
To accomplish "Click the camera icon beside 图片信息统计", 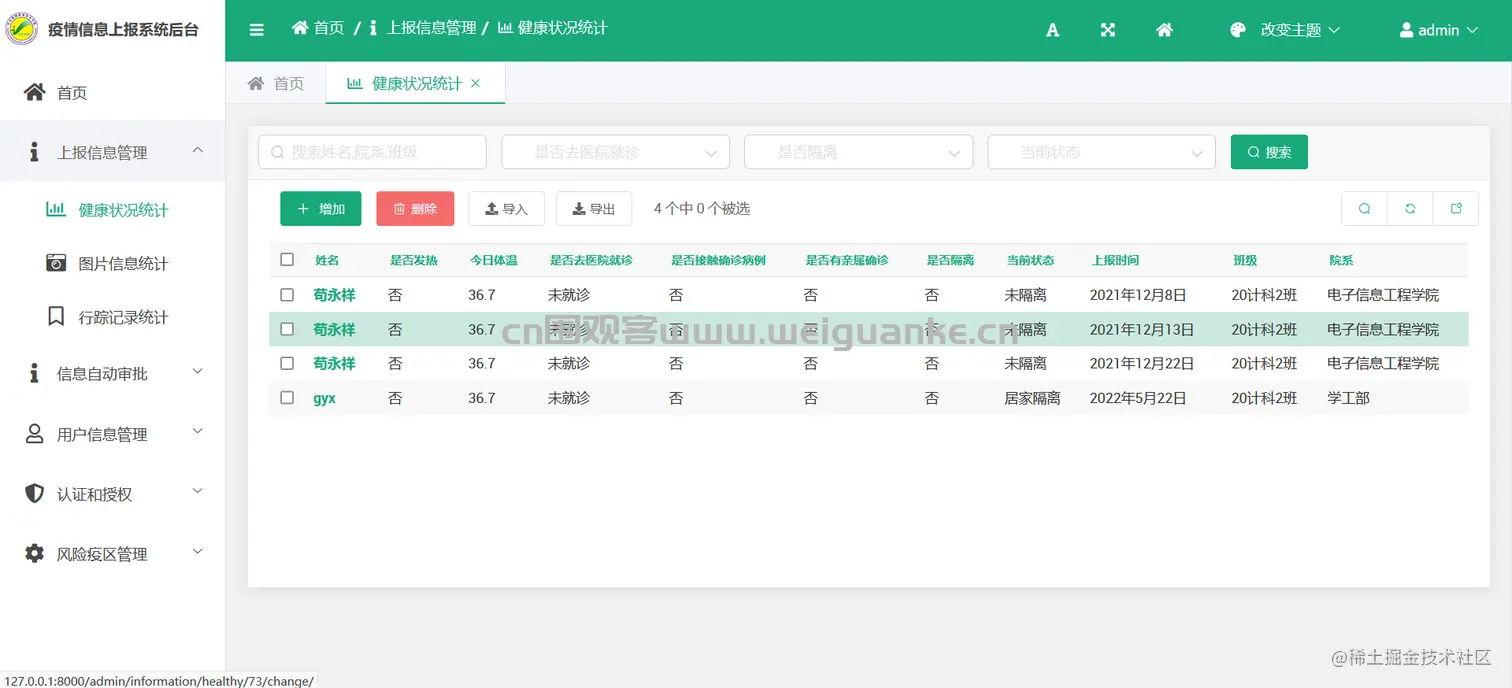I will pyautogui.click(x=57, y=263).
